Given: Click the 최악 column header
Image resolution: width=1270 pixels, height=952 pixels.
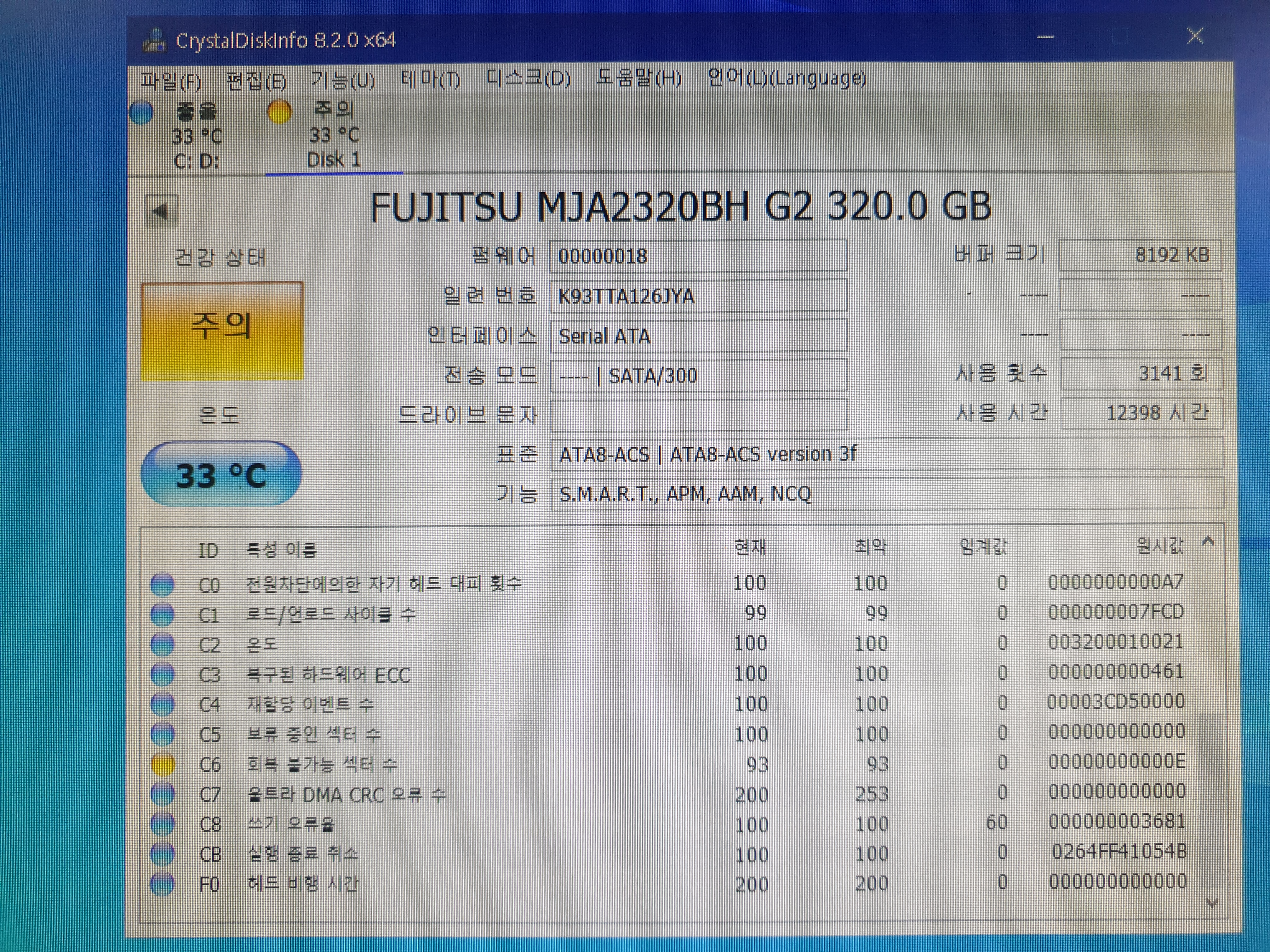Looking at the screenshot, I should [x=870, y=546].
